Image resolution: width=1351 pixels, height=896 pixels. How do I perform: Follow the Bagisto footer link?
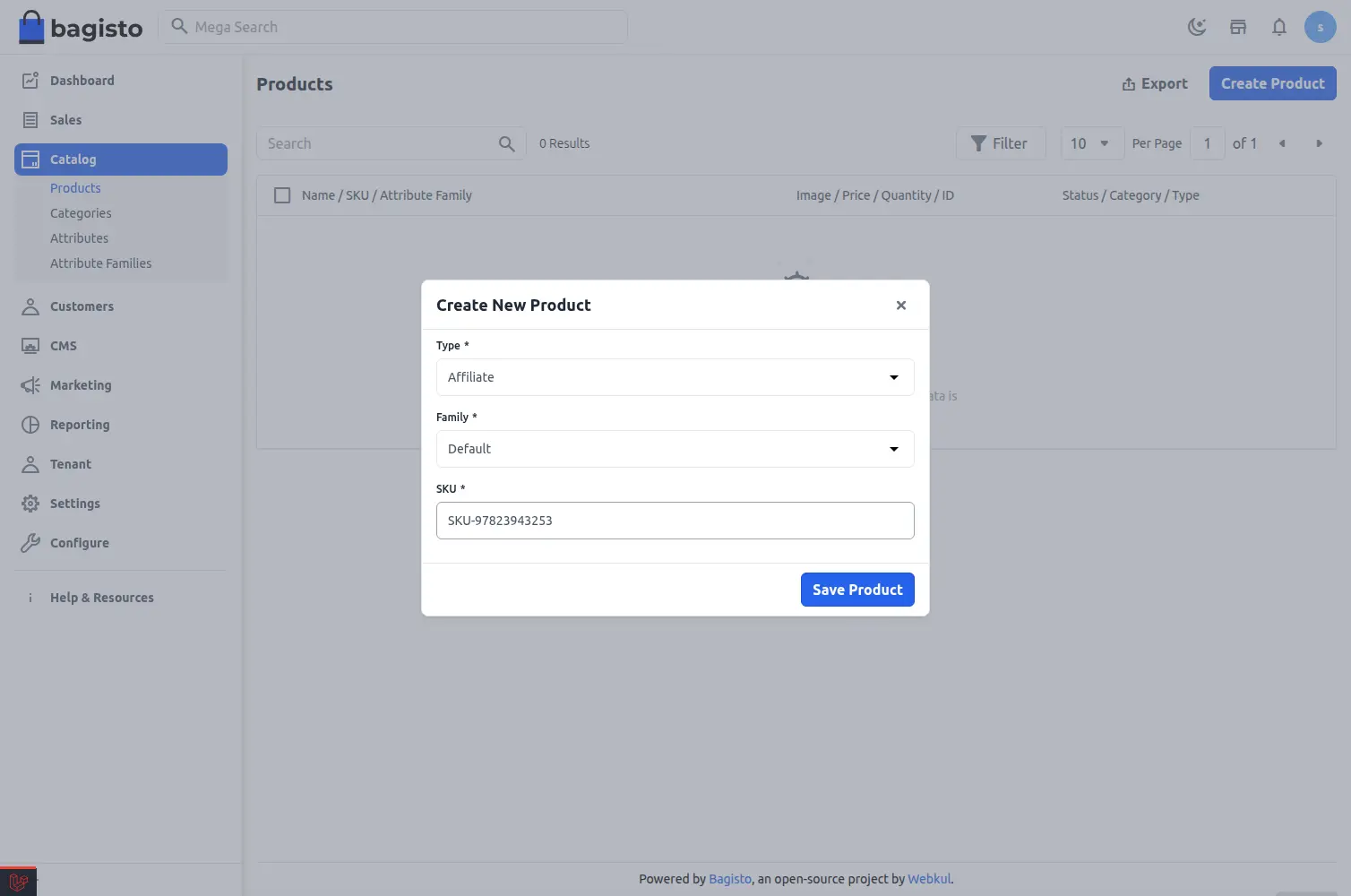tap(730, 879)
